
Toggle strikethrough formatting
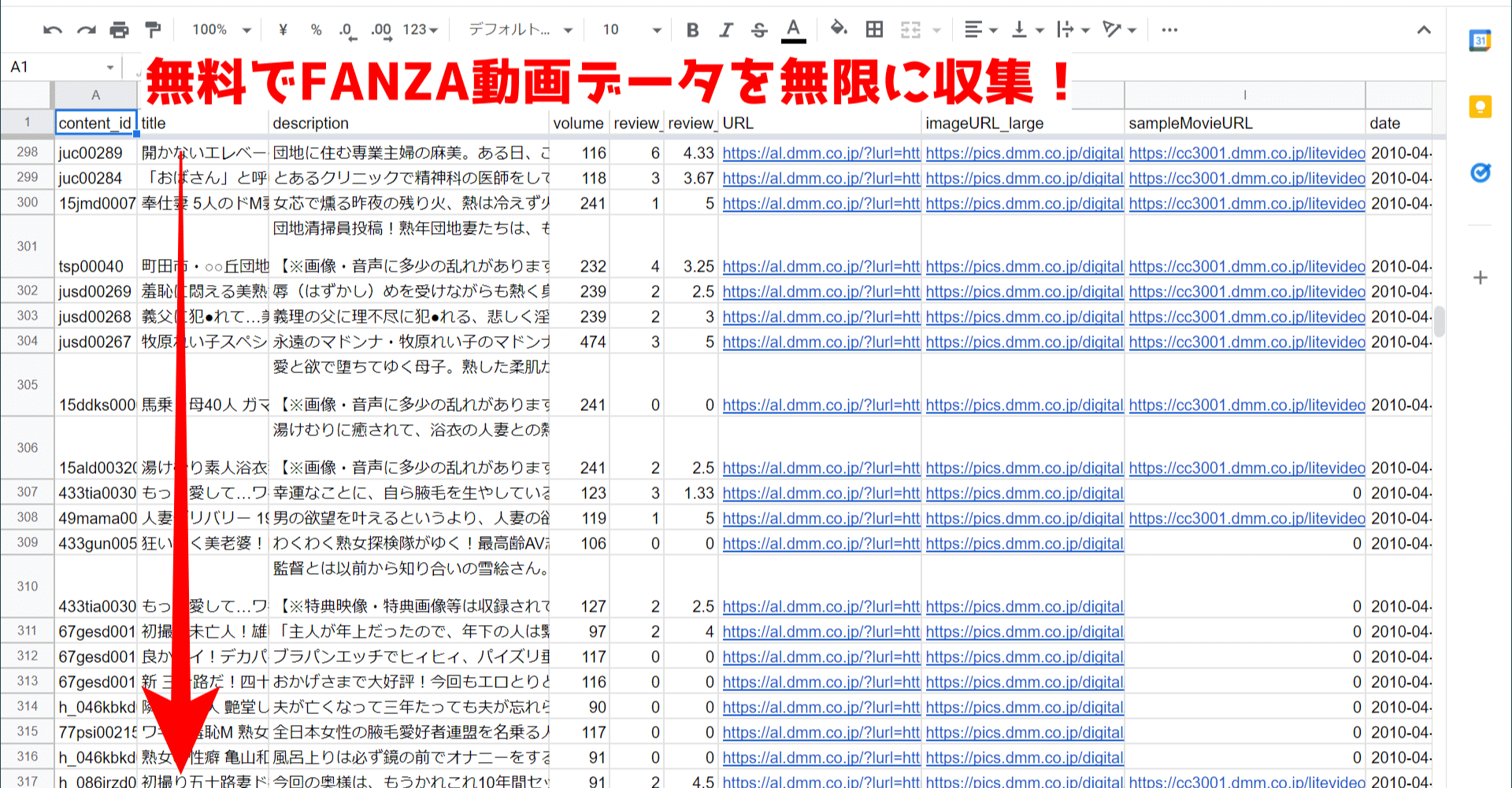pos(758,29)
